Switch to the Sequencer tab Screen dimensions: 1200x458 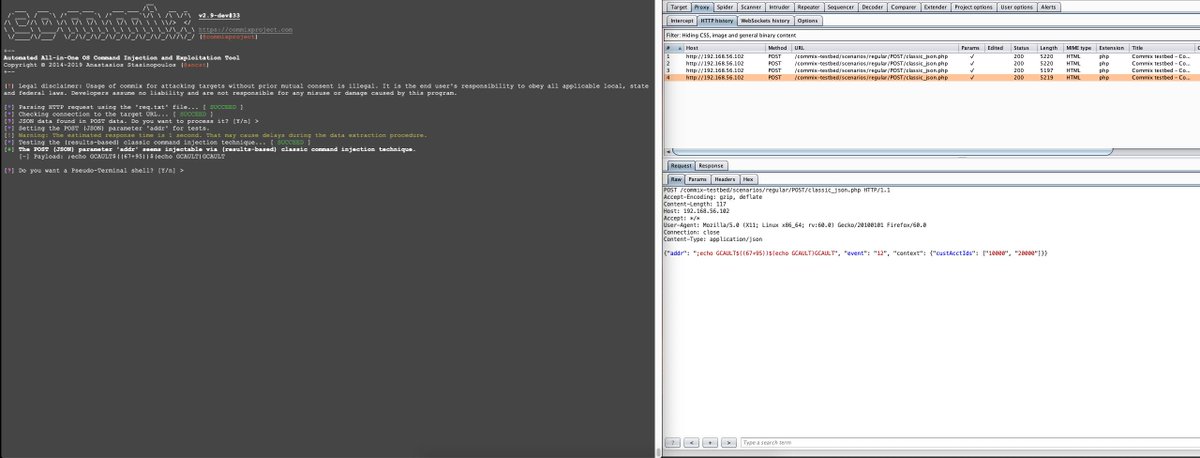click(842, 6)
